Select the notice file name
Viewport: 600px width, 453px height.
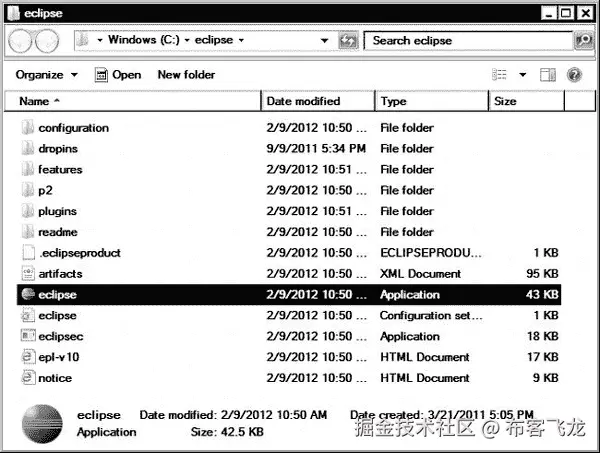pos(55,378)
